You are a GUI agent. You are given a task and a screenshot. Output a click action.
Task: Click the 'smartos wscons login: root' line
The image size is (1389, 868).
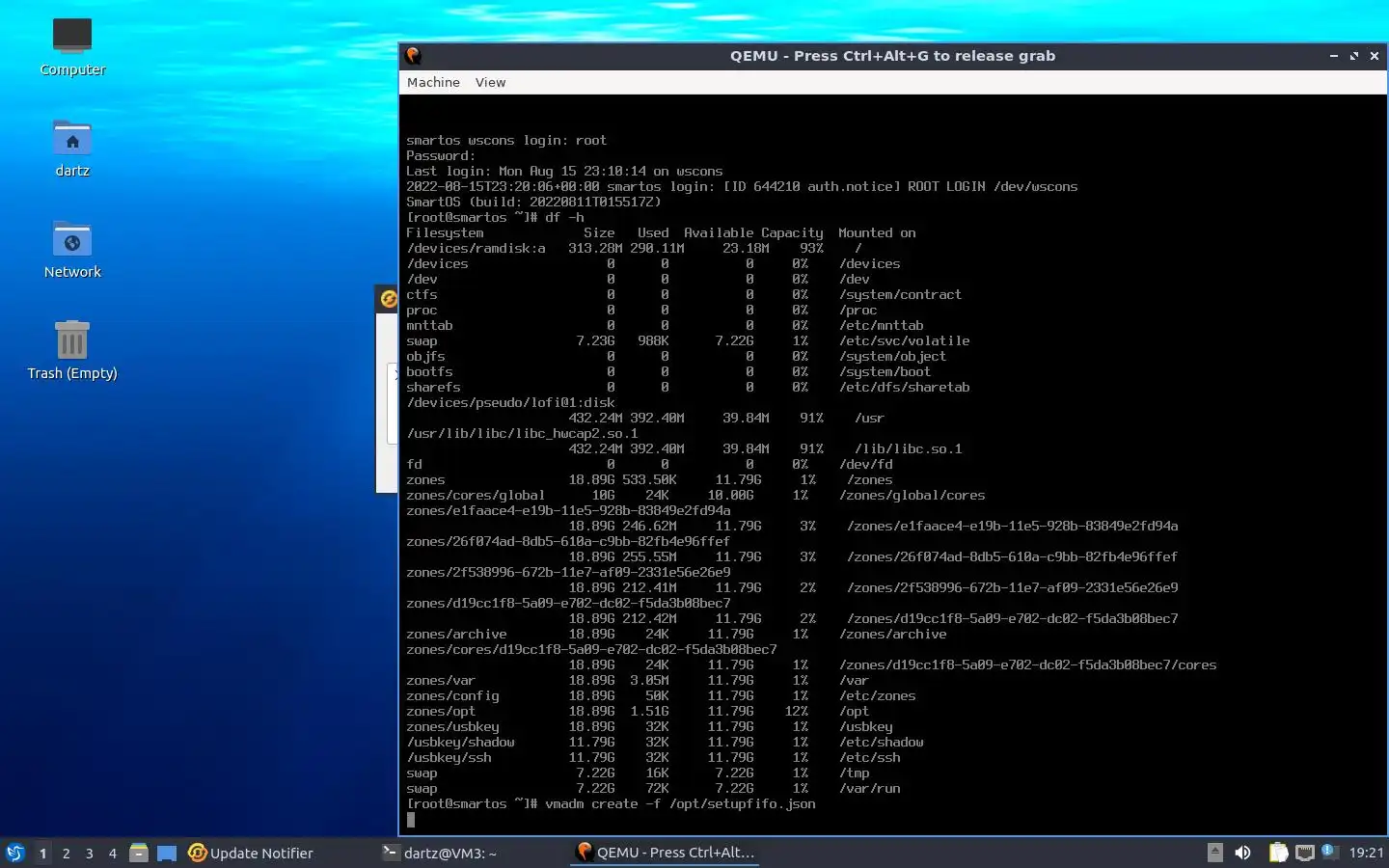click(506, 140)
